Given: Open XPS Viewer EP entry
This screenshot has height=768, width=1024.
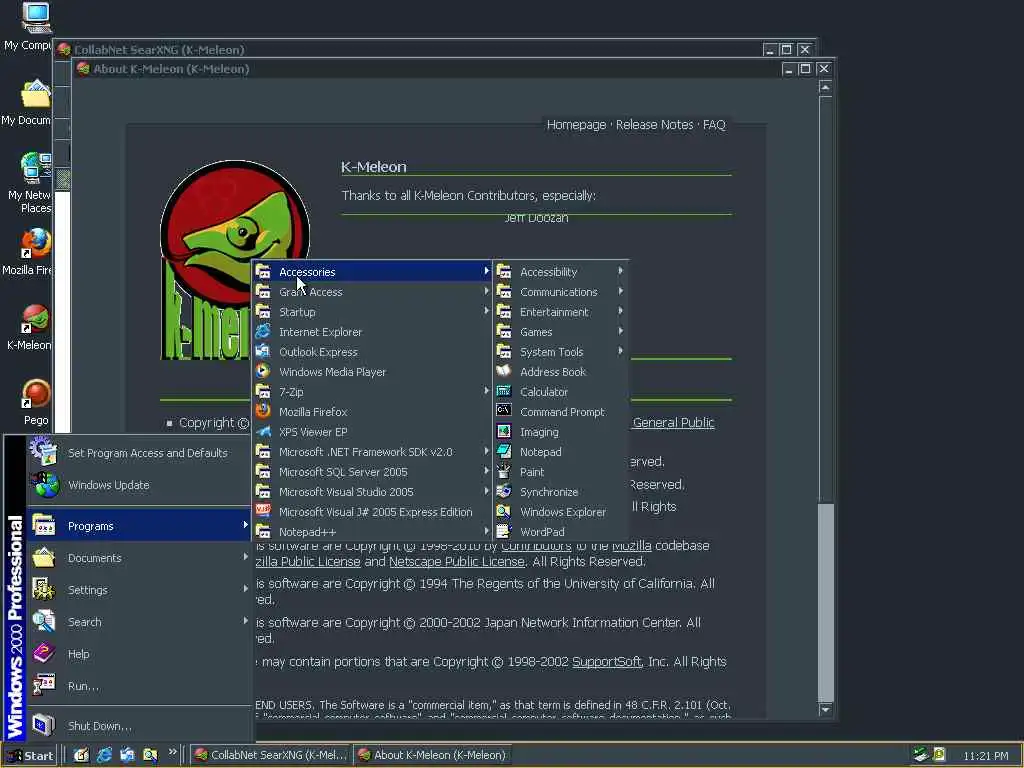Looking at the screenshot, I should 372,432.
